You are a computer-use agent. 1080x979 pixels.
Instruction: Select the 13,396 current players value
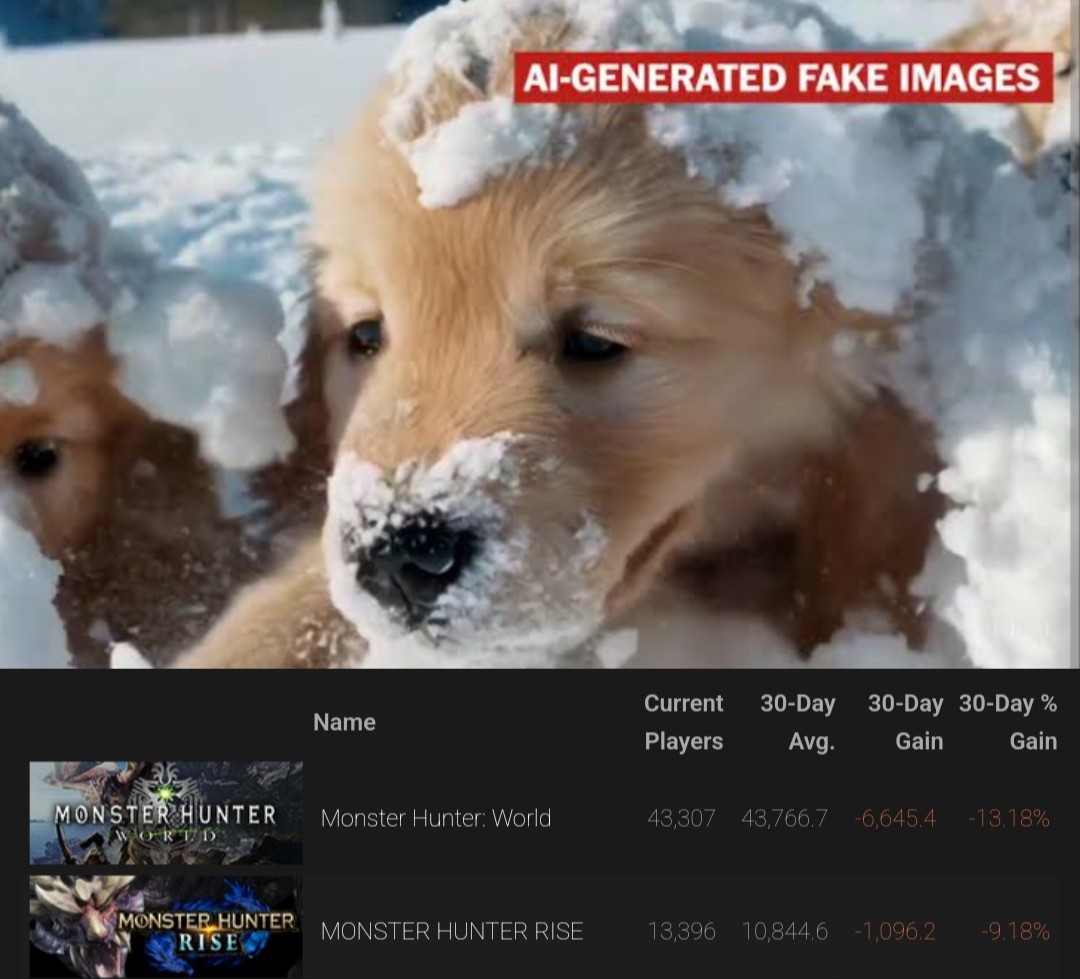[x=681, y=931]
